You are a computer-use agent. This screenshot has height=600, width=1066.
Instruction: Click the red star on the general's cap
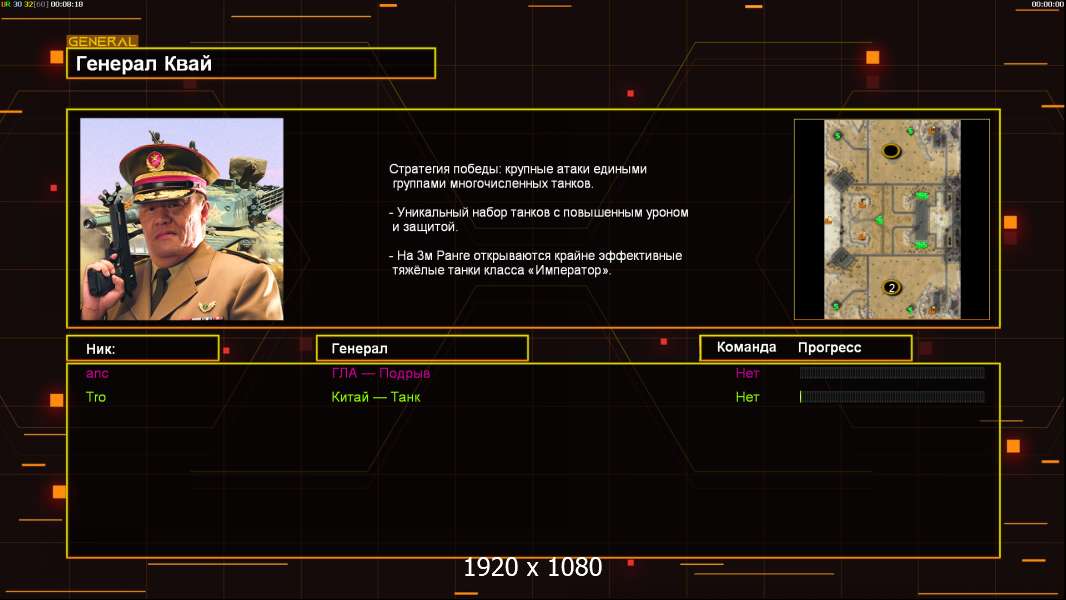click(154, 160)
